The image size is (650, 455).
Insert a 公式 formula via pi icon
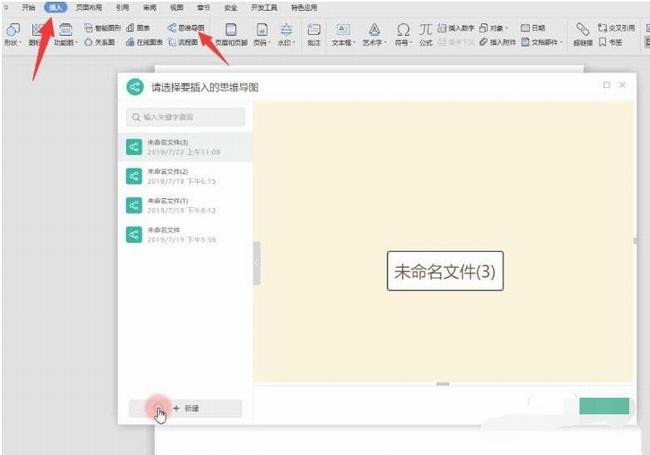tap(426, 34)
